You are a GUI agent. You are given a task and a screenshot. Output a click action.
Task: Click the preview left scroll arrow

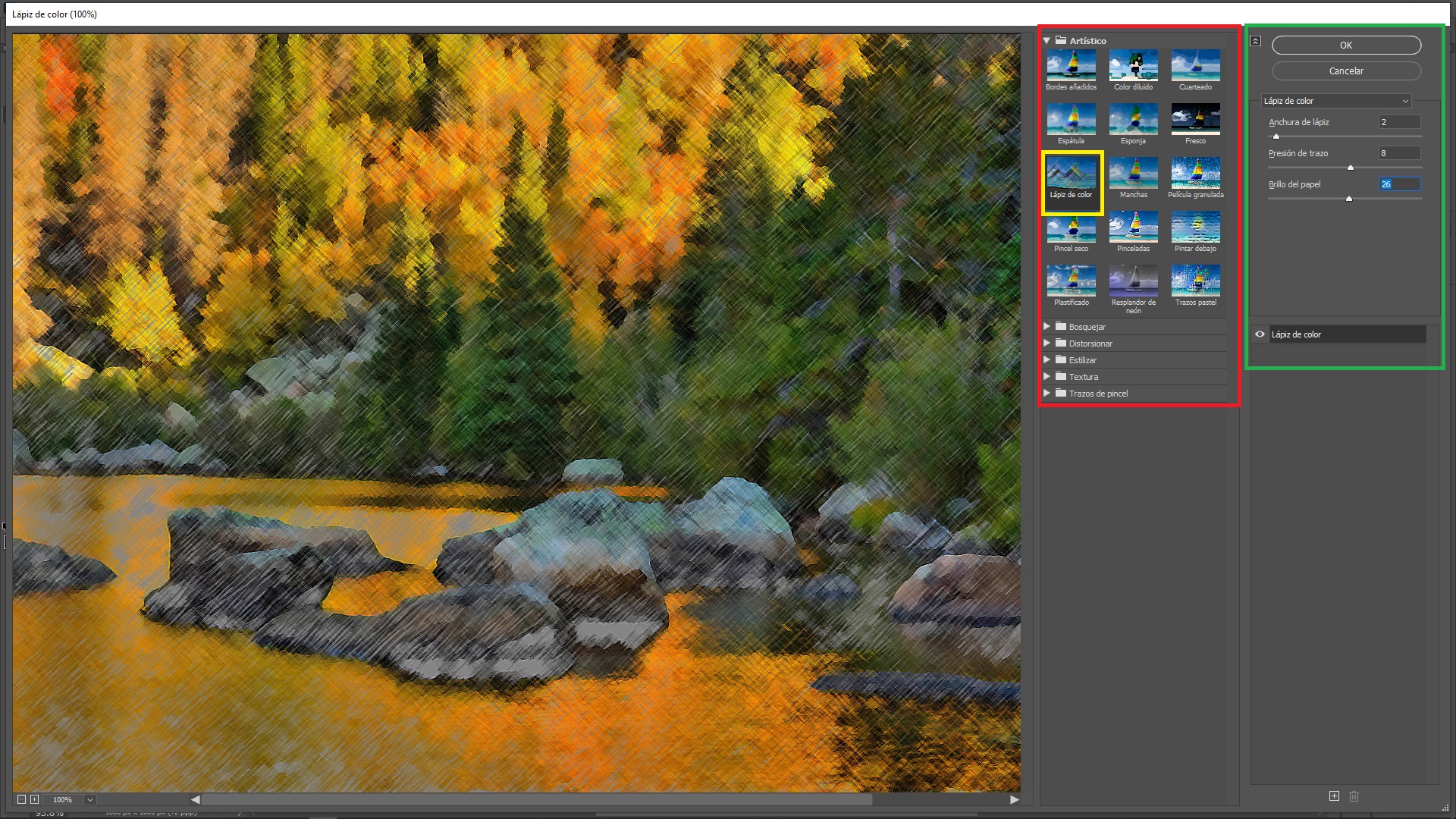(x=195, y=799)
